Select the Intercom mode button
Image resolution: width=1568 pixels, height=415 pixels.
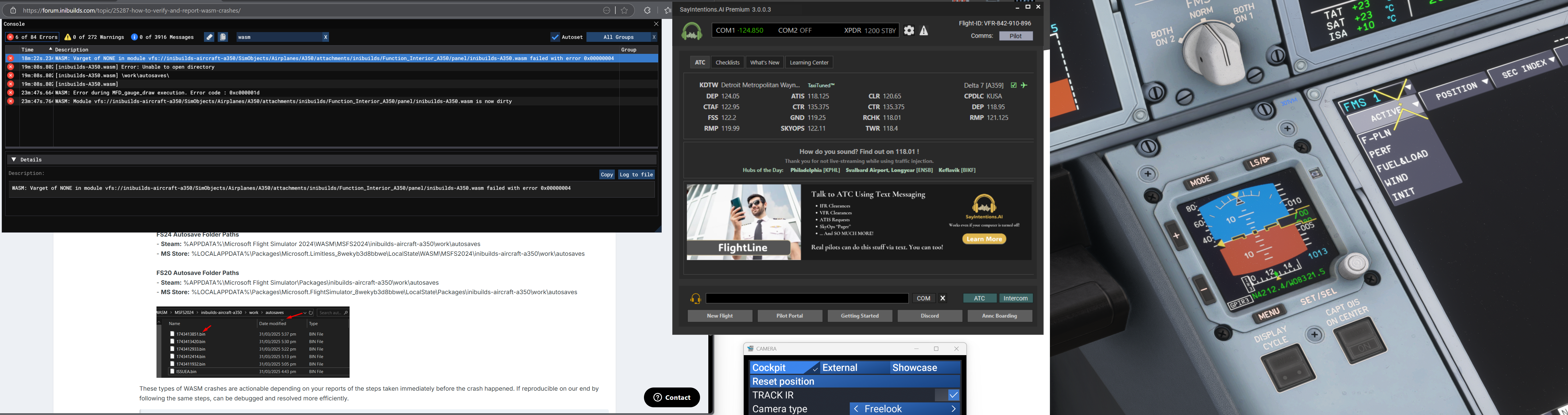pos(1016,299)
